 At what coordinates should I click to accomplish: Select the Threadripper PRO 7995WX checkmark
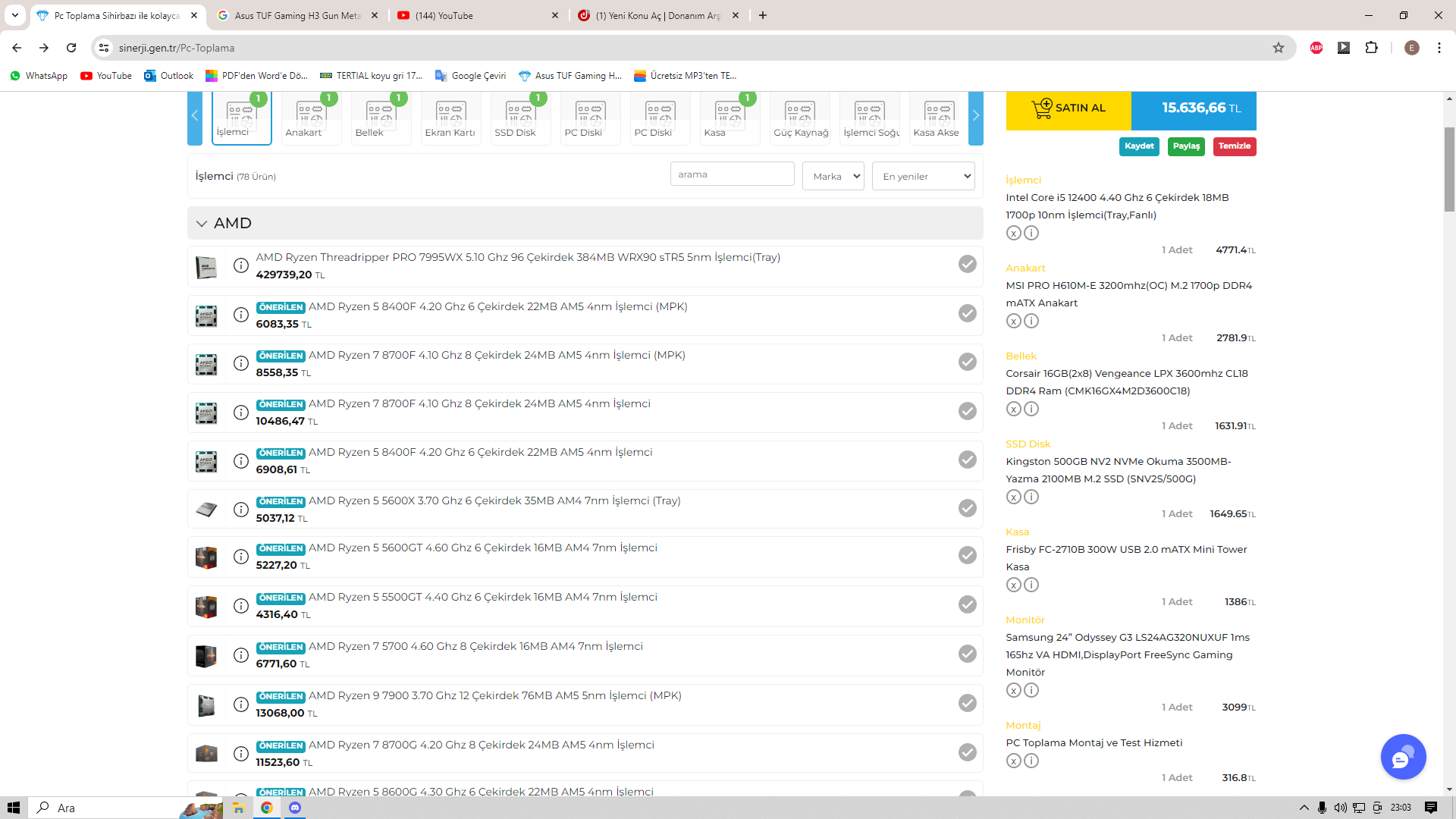click(967, 264)
